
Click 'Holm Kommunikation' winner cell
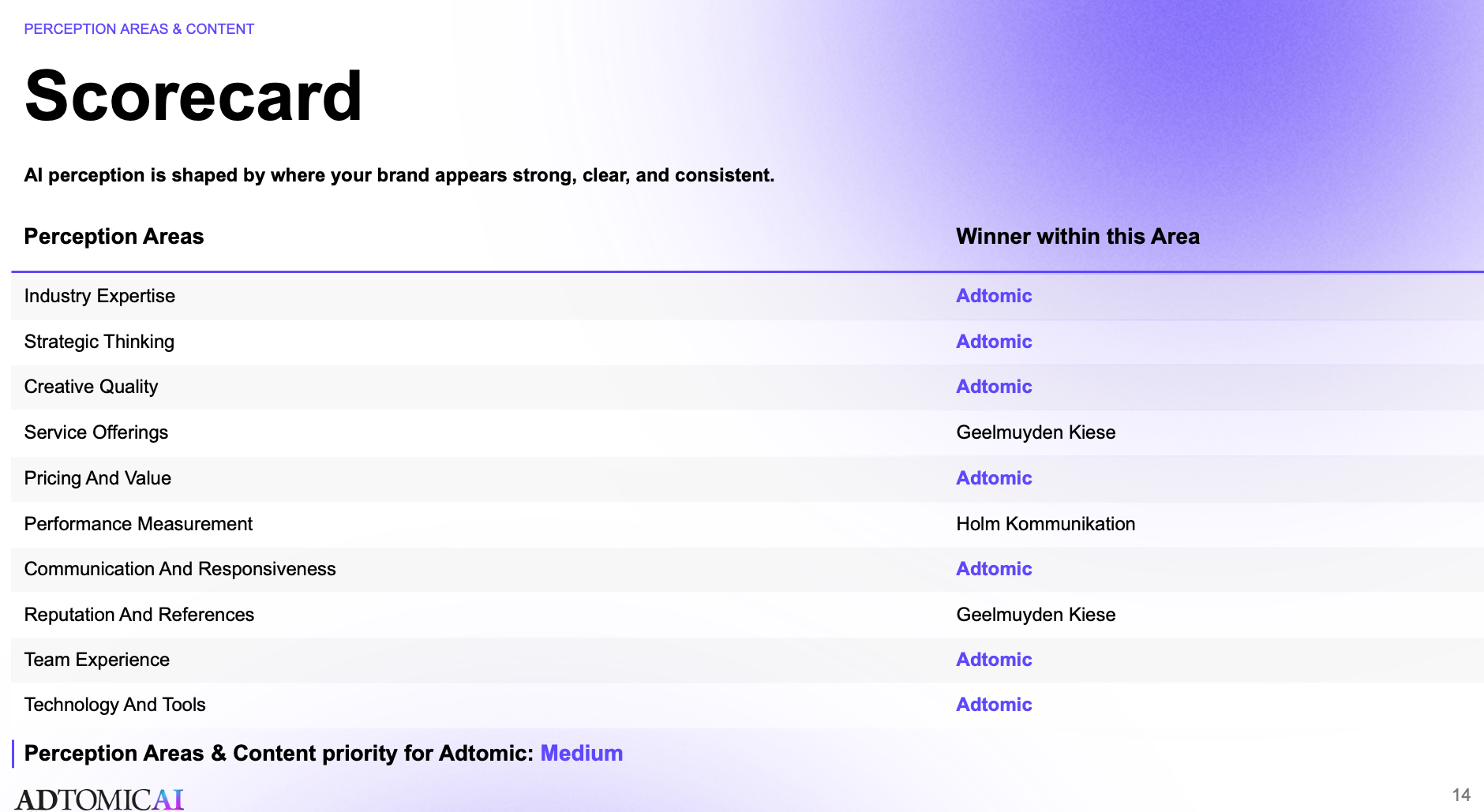1045,524
